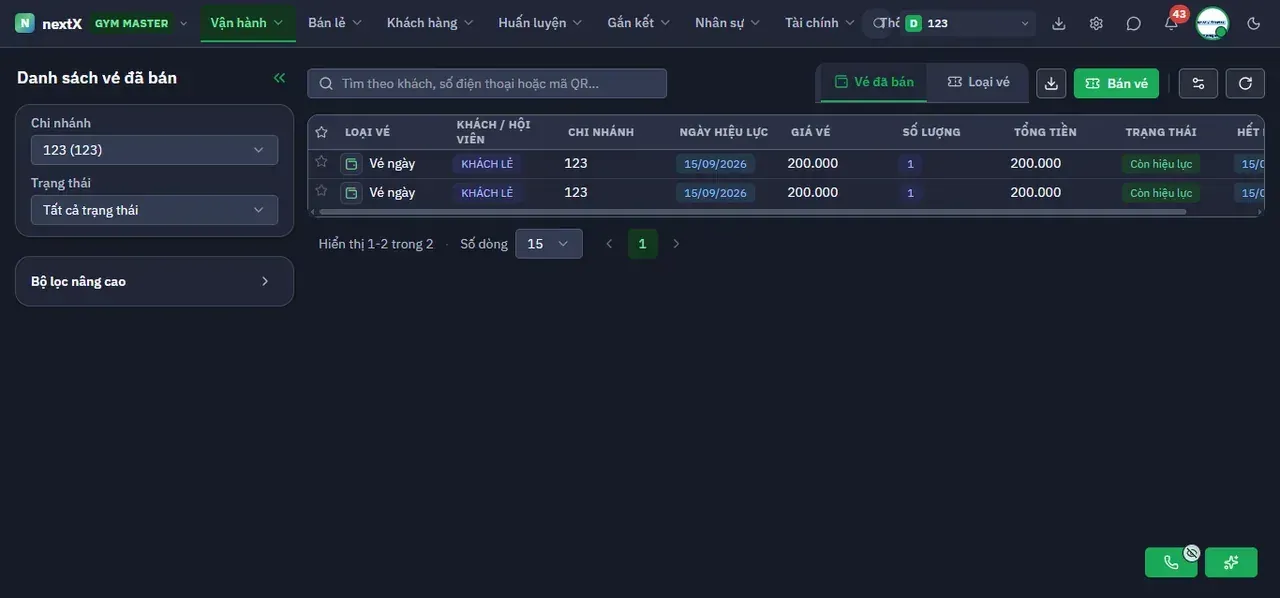Export ticket list with the toolbar download button

[x=1051, y=83]
